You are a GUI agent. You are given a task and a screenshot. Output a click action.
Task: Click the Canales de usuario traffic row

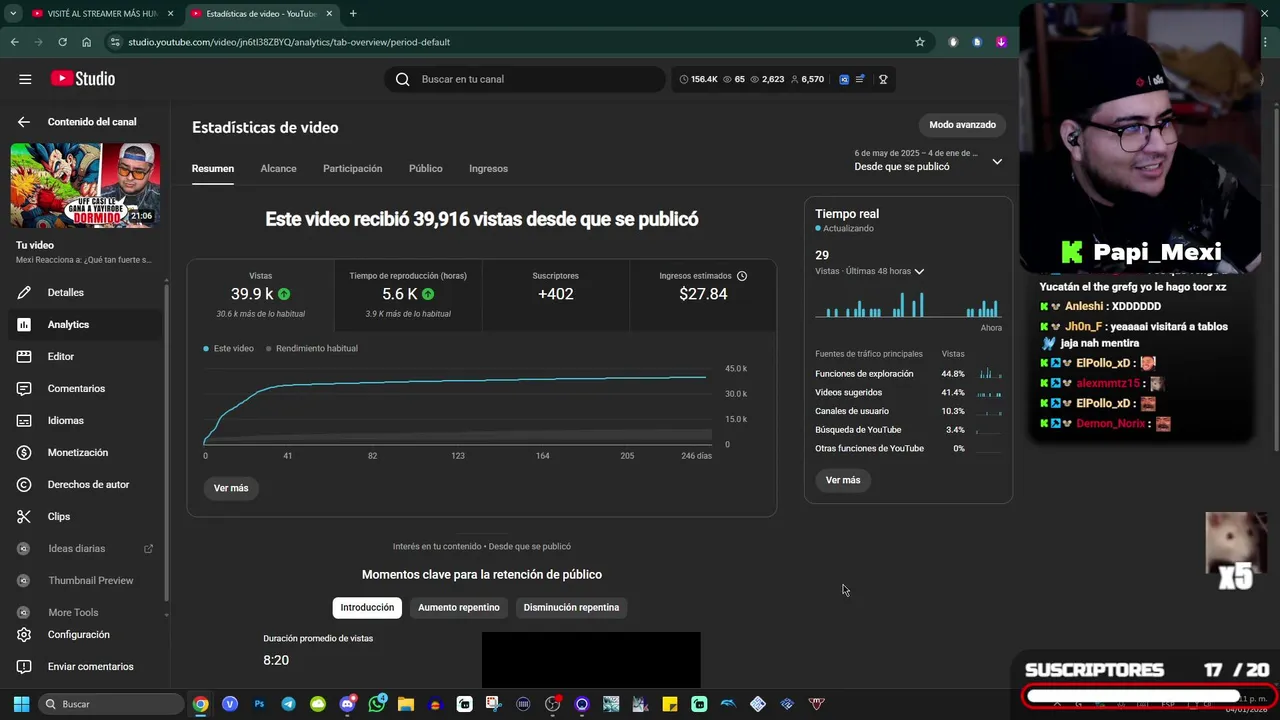tap(908, 411)
